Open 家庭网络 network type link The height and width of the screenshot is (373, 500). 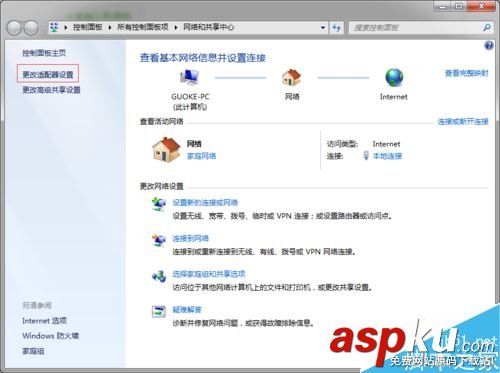coord(201,156)
